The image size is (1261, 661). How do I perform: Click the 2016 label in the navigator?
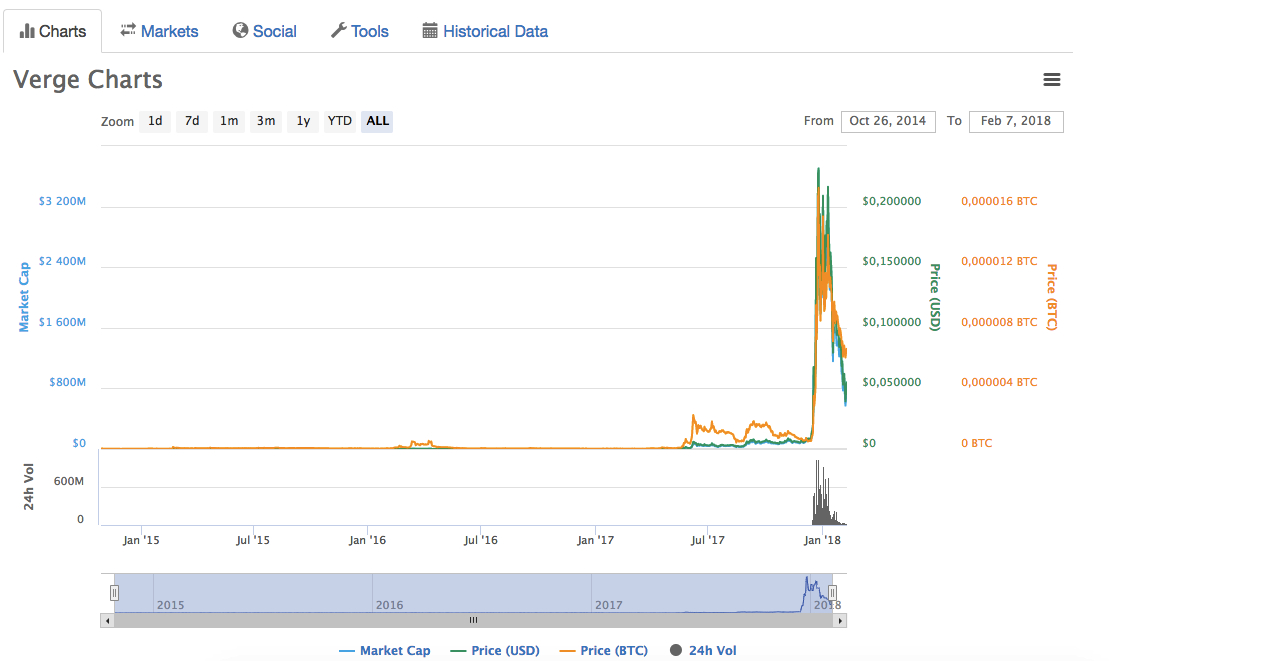(x=389, y=605)
